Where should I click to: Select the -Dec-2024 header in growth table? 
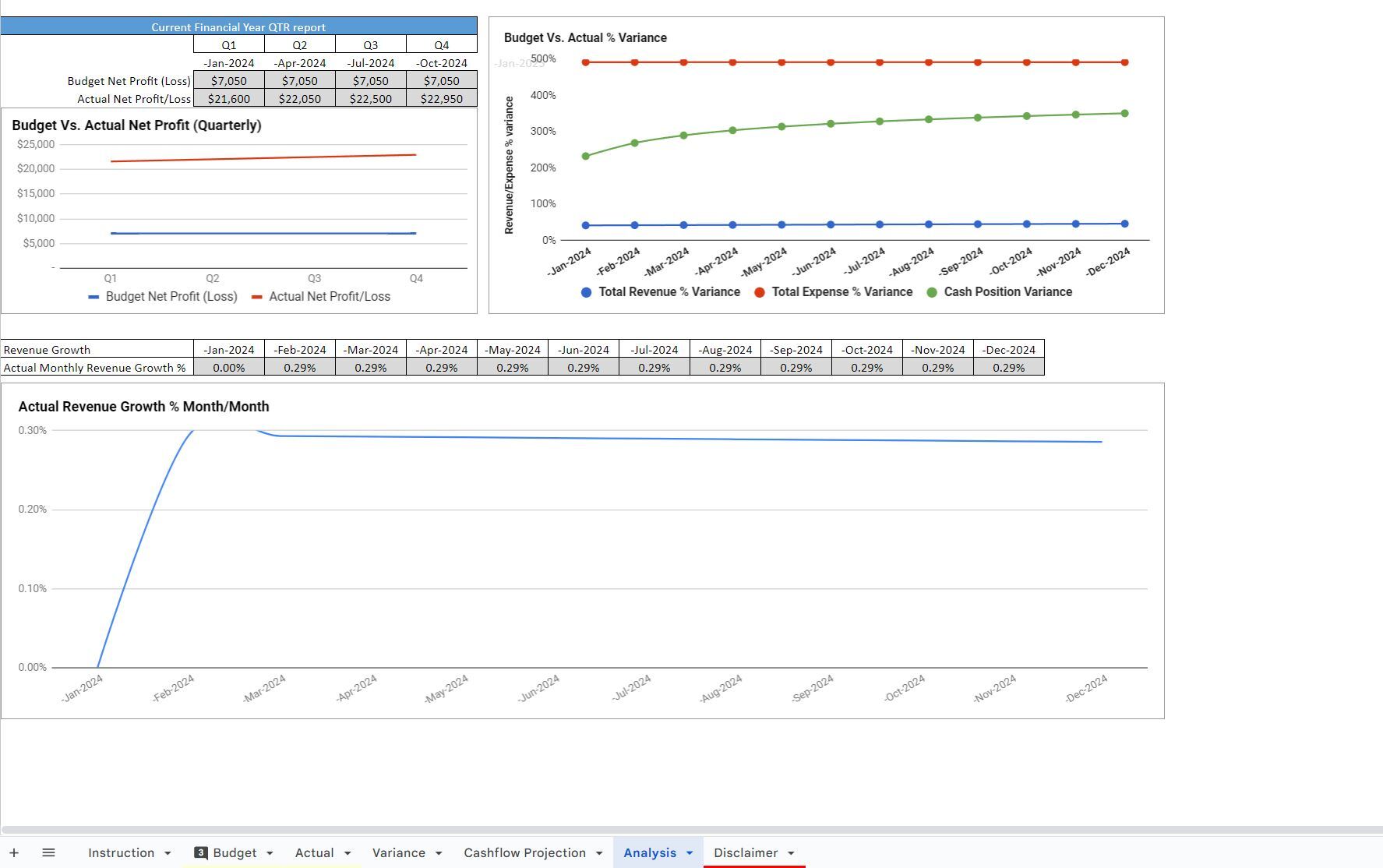coord(1009,349)
